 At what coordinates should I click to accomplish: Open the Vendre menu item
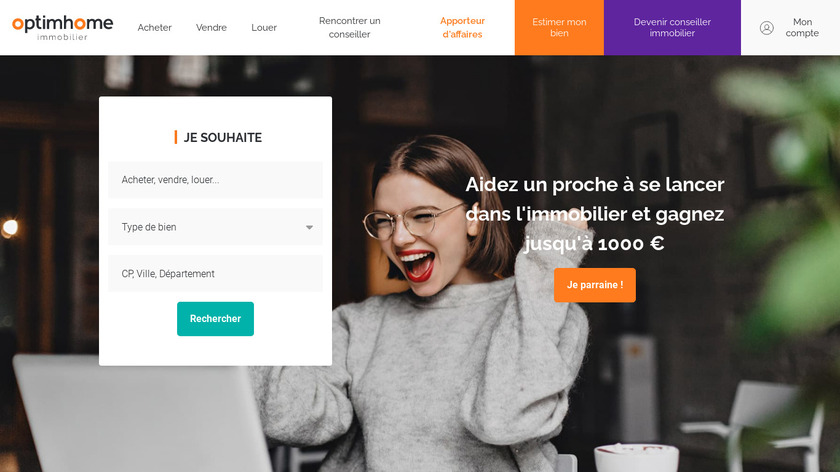tap(211, 27)
